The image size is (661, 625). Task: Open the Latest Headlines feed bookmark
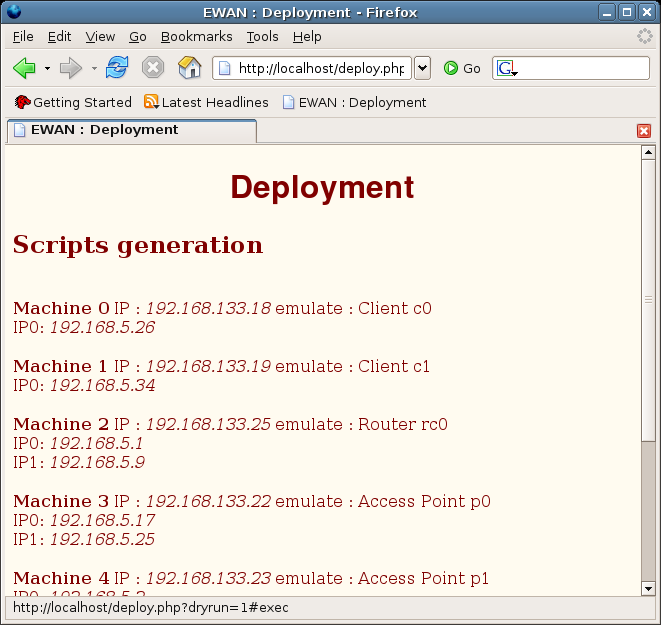click(206, 102)
